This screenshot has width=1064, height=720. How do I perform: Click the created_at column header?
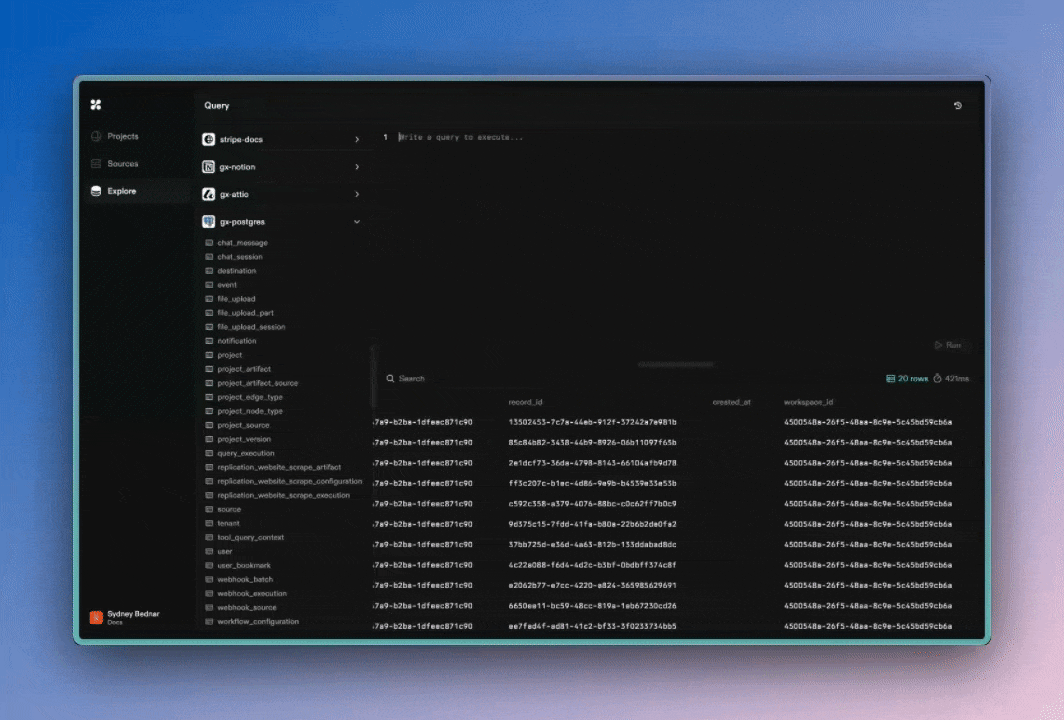[732, 402]
